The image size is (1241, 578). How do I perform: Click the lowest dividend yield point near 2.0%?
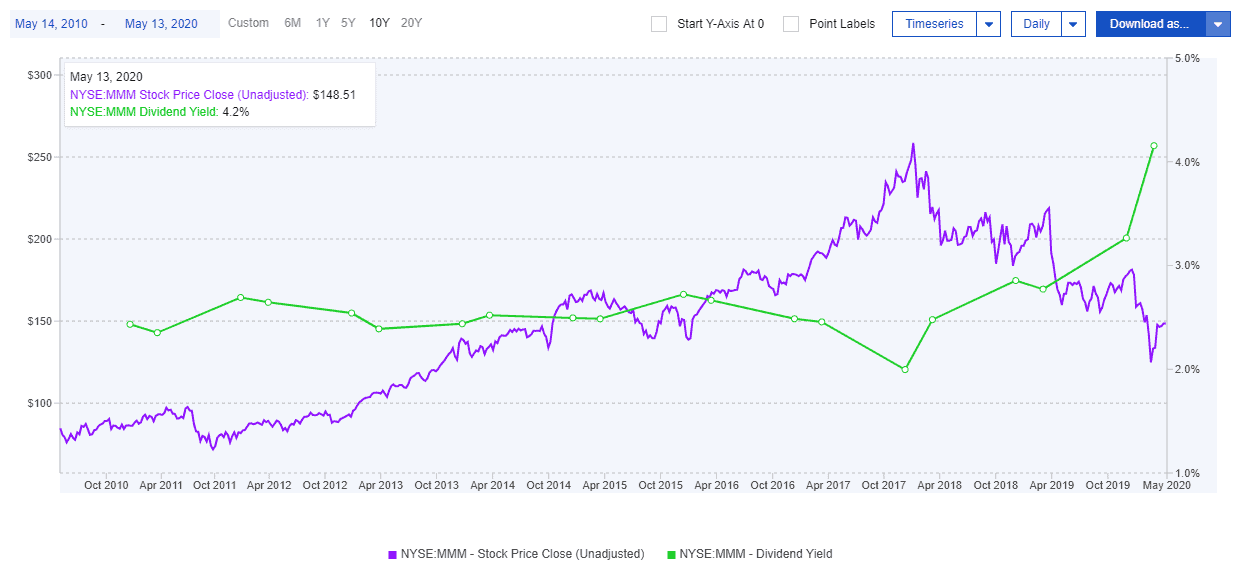point(905,370)
